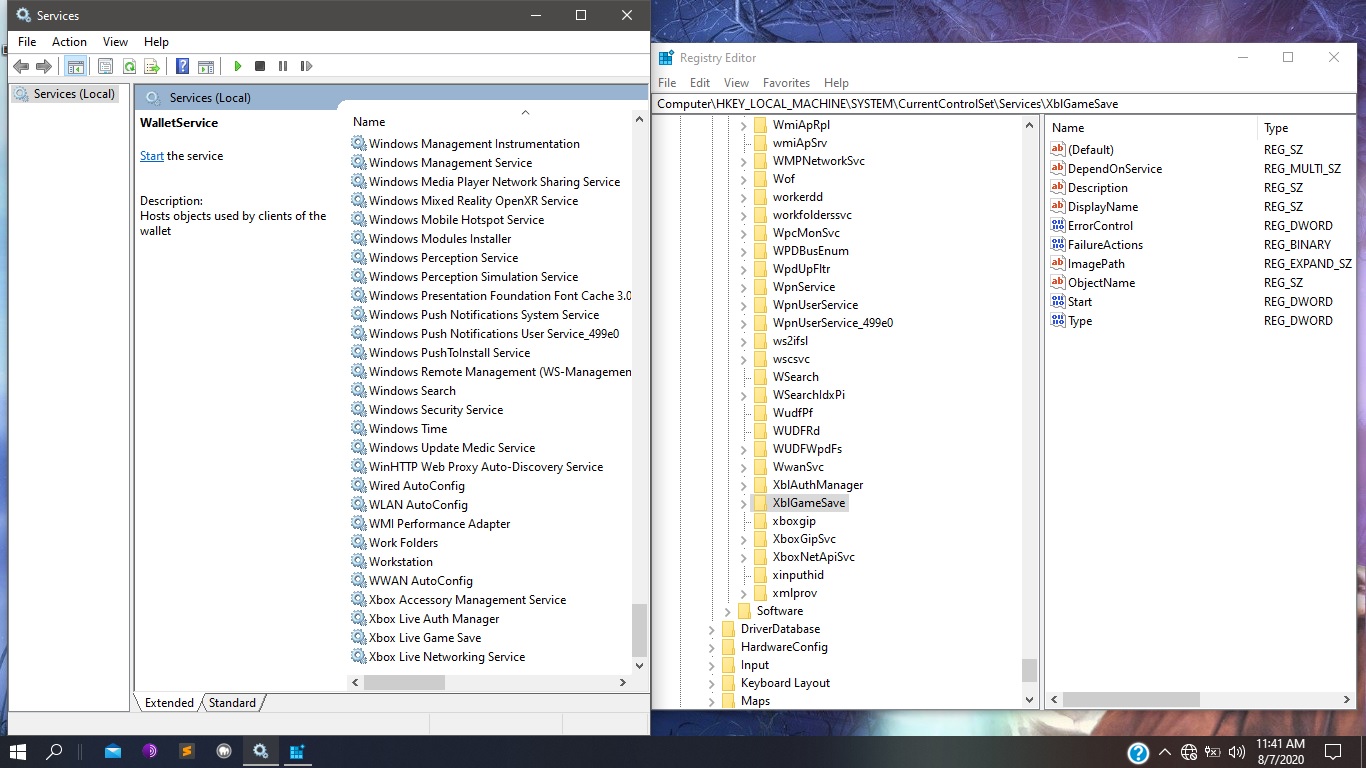Expand Keyboard Layout key arrow
This screenshot has width=1366, height=768.
coord(711,683)
